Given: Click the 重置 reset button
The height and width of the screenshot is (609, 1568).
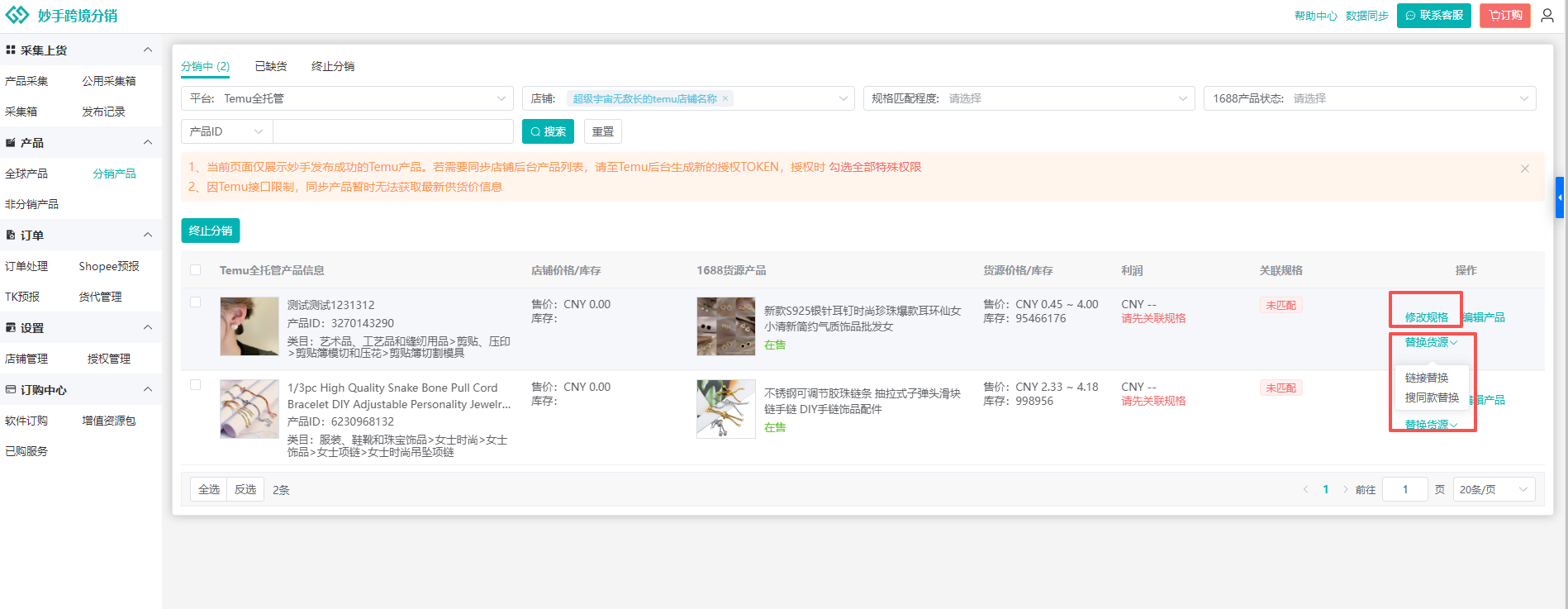Looking at the screenshot, I should coord(603,131).
